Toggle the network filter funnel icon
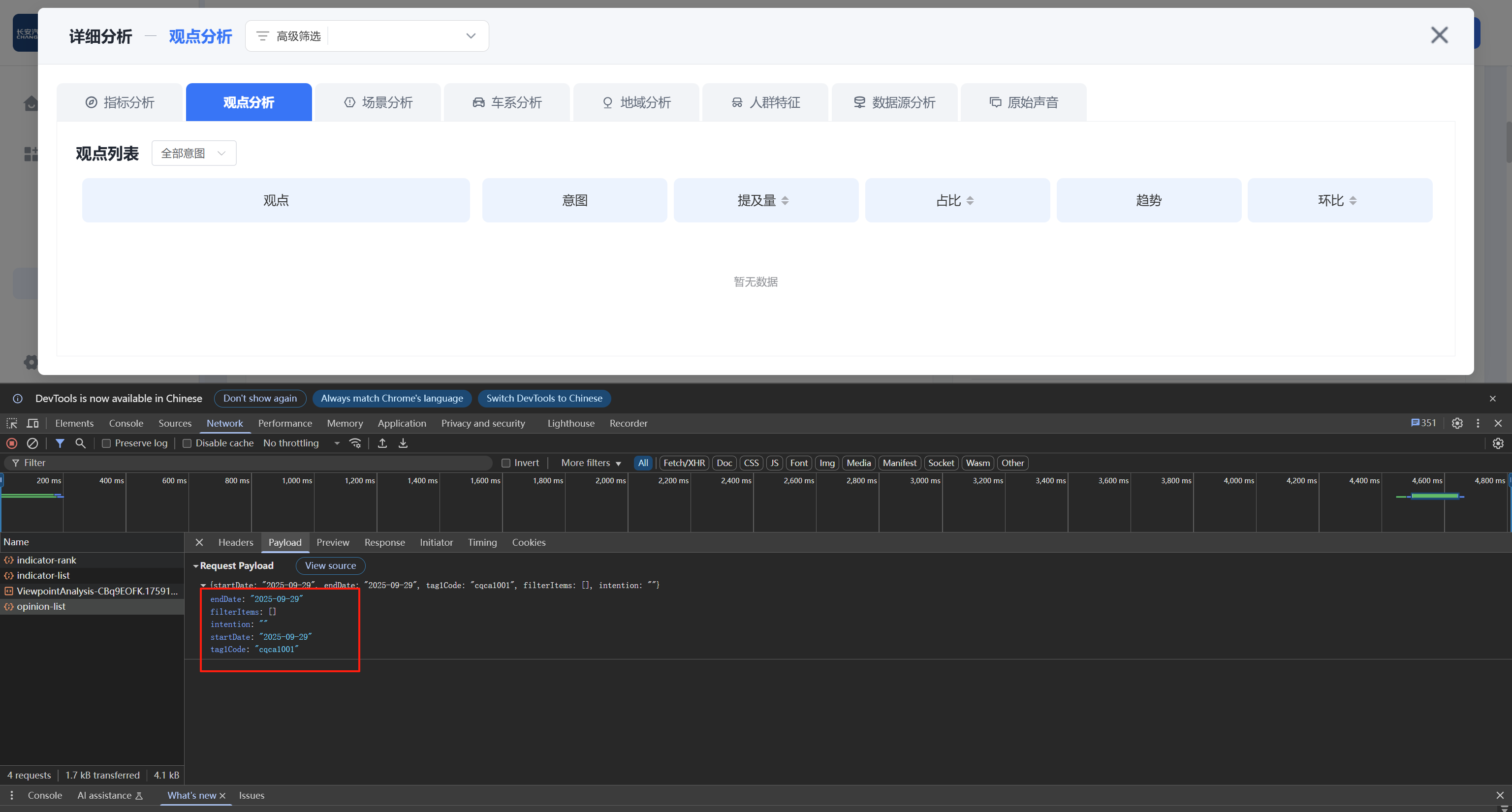The image size is (1512, 812). (60, 443)
